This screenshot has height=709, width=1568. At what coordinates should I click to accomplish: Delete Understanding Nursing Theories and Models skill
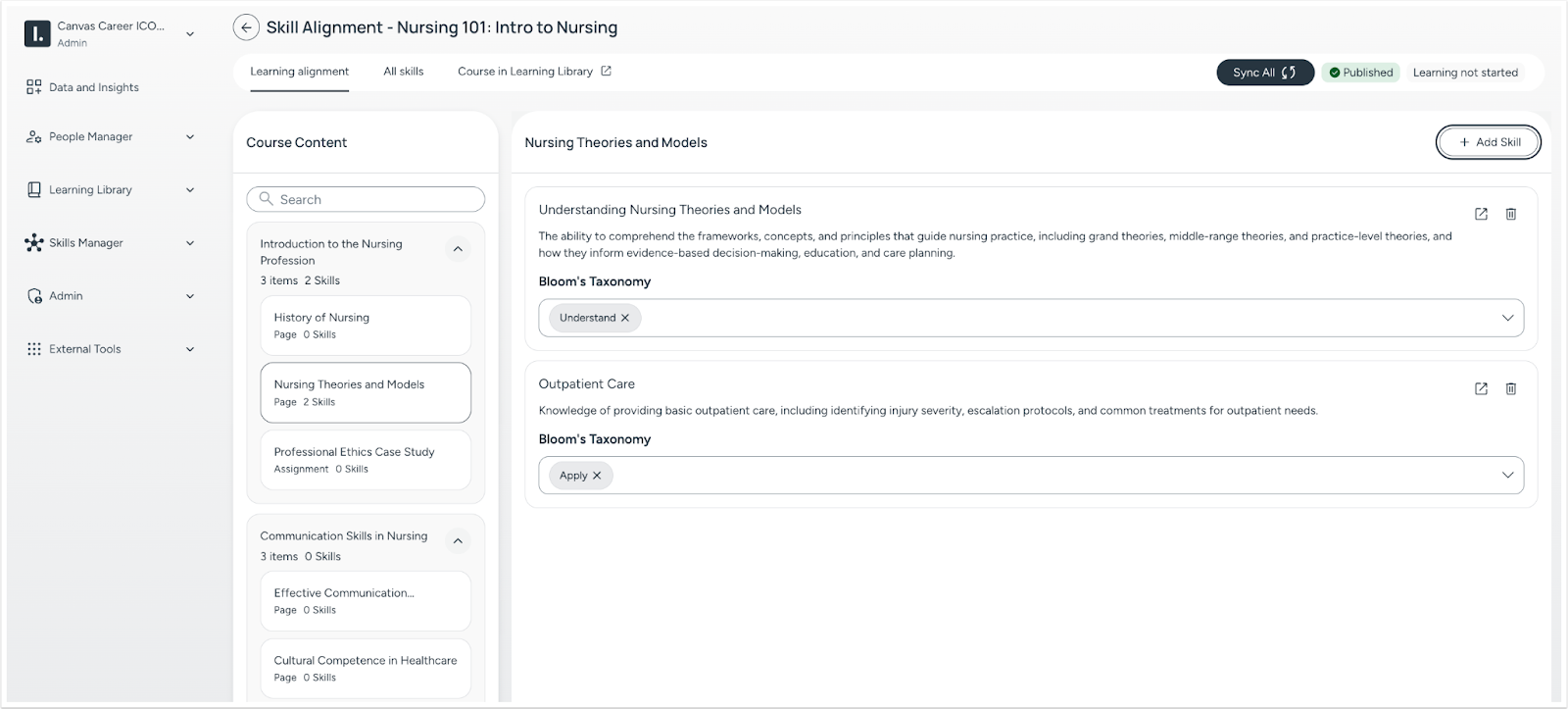(x=1511, y=214)
